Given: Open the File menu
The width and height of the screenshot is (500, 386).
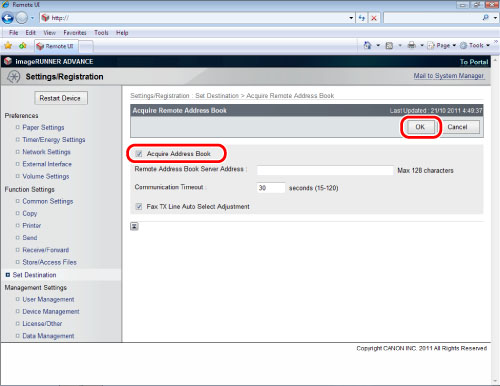Looking at the screenshot, I should 13,33.
